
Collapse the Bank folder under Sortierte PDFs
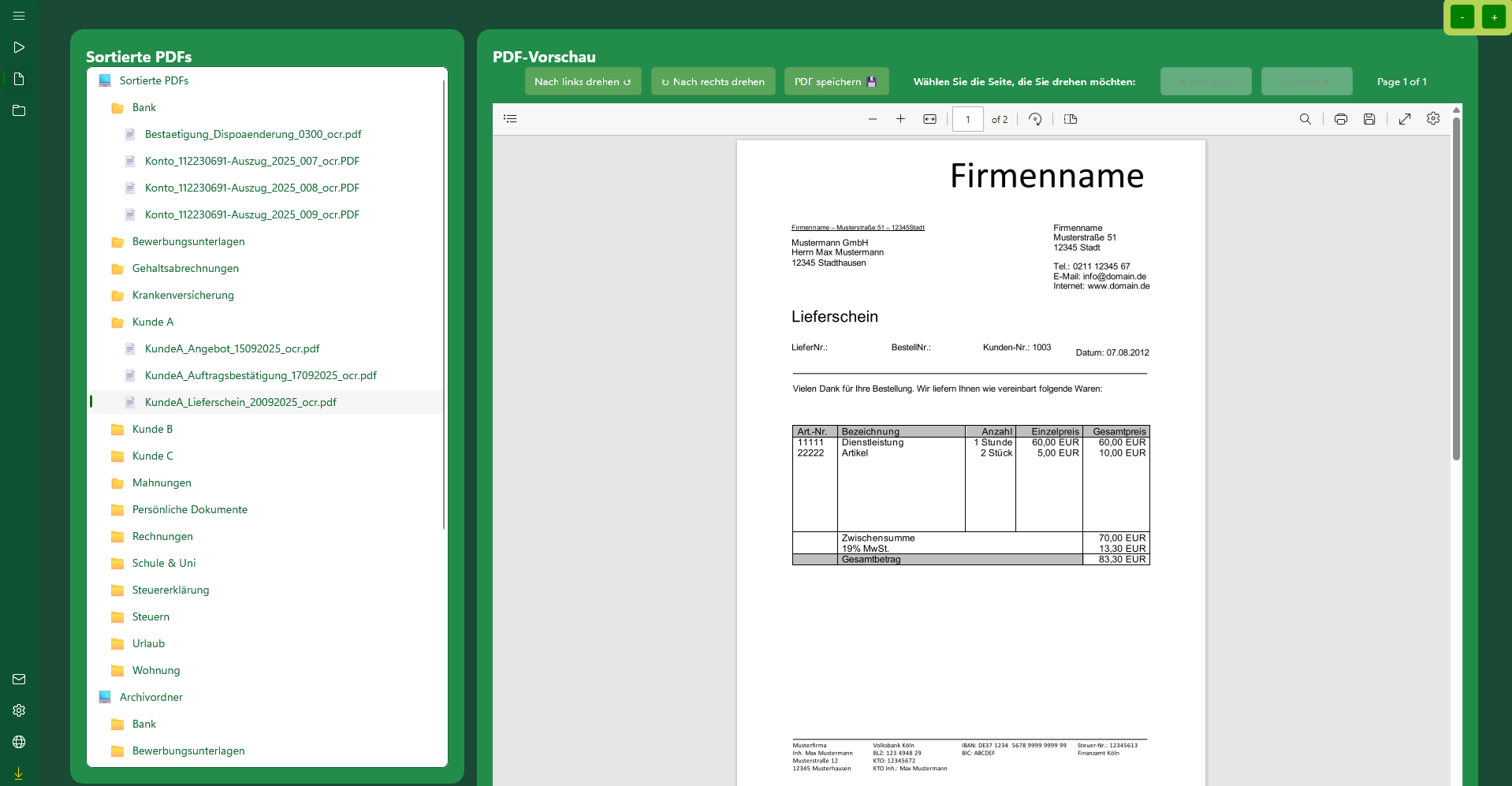pyautogui.click(x=143, y=107)
